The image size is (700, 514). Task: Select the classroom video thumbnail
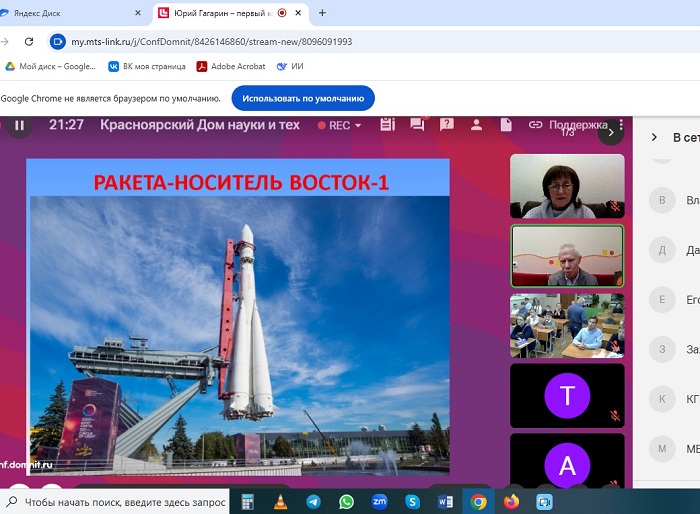pyautogui.click(x=567, y=325)
